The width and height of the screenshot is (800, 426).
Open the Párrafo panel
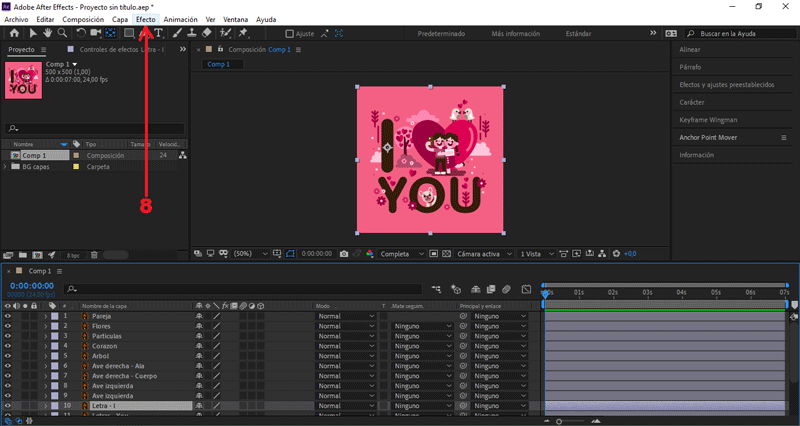[x=691, y=67]
